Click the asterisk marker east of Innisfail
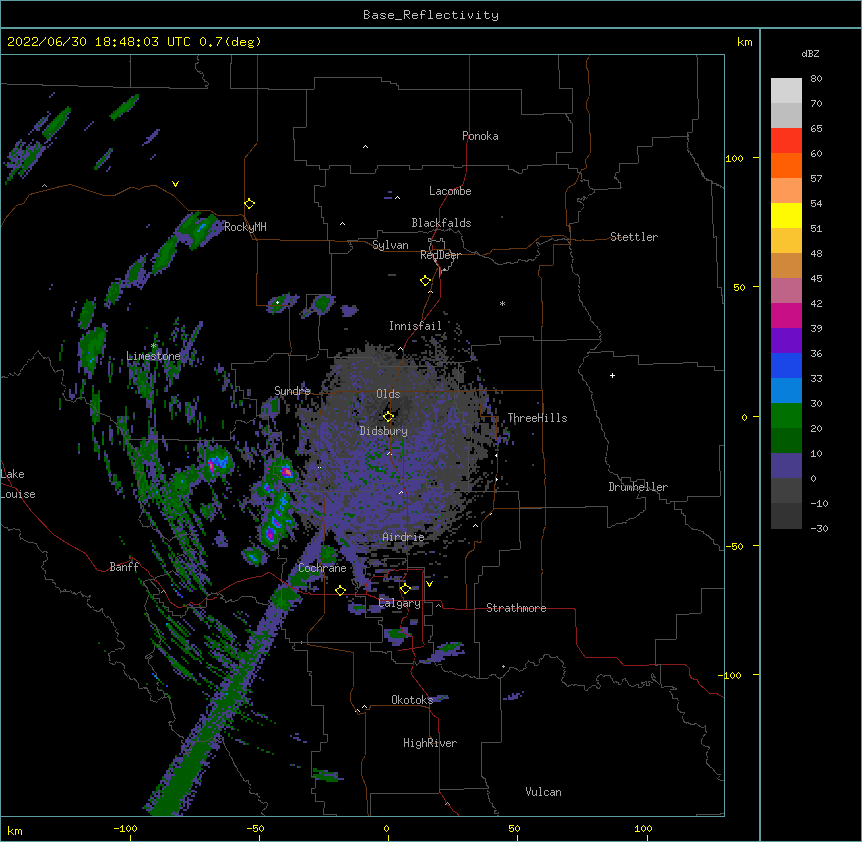The height and width of the screenshot is (842, 862). coord(502,304)
